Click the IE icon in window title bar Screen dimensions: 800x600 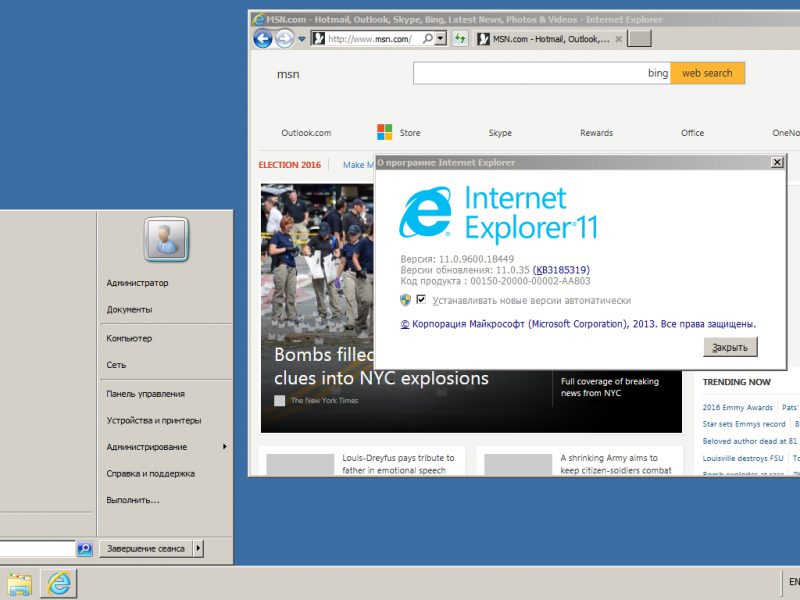pyautogui.click(x=259, y=19)
